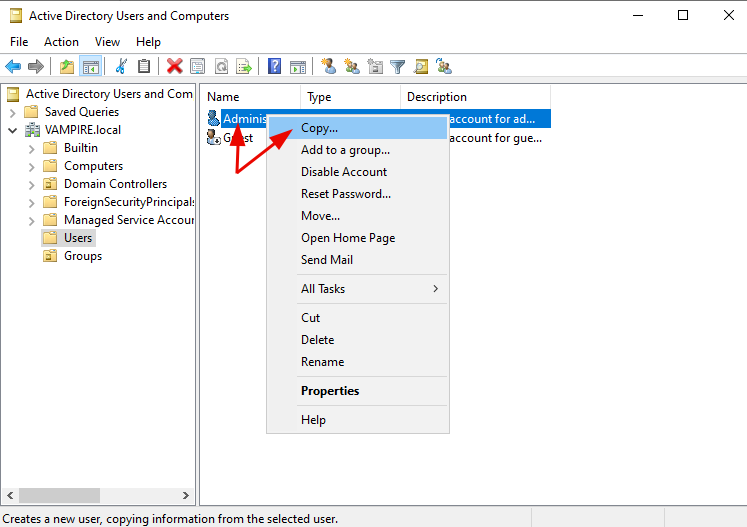Toggle the action pane toolbar icon
Screen dimensions: 747x527
click(298, 66)
